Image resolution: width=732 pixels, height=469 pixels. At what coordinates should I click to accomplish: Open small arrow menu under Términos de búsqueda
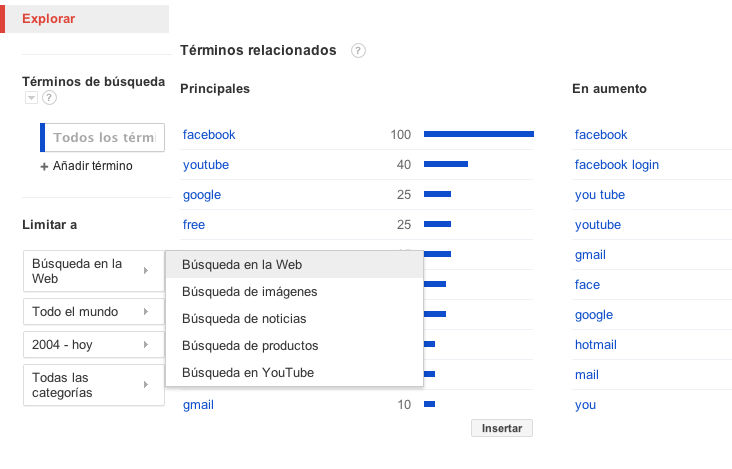point(31,98)
